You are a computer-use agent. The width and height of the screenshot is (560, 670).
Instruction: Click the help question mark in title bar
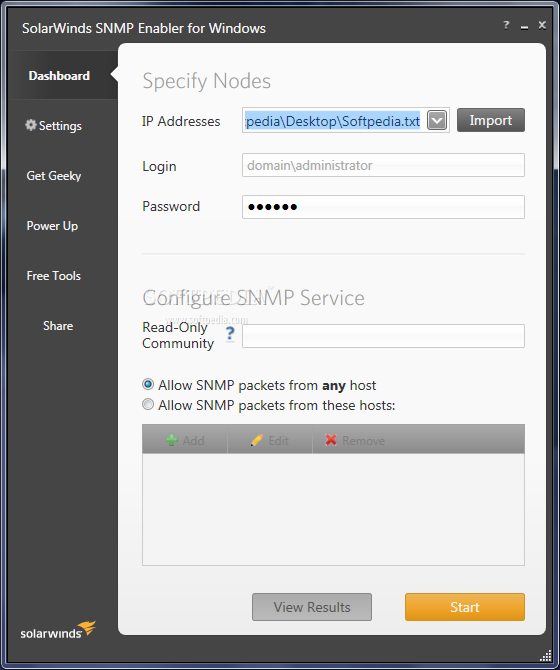[x=506, y=25]
